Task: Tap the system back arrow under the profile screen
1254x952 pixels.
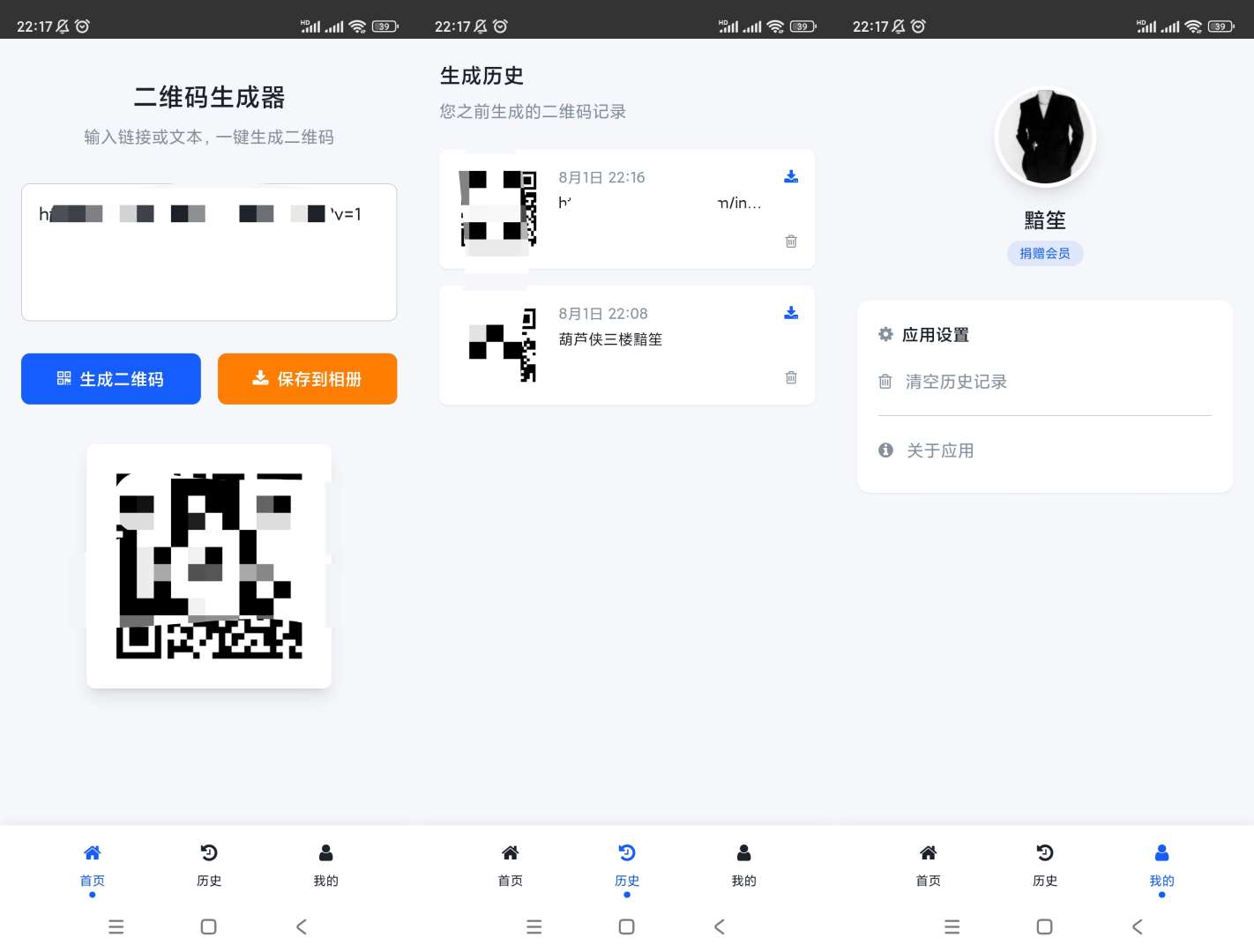Action: pyautogui.click(x=1138, y=926)
